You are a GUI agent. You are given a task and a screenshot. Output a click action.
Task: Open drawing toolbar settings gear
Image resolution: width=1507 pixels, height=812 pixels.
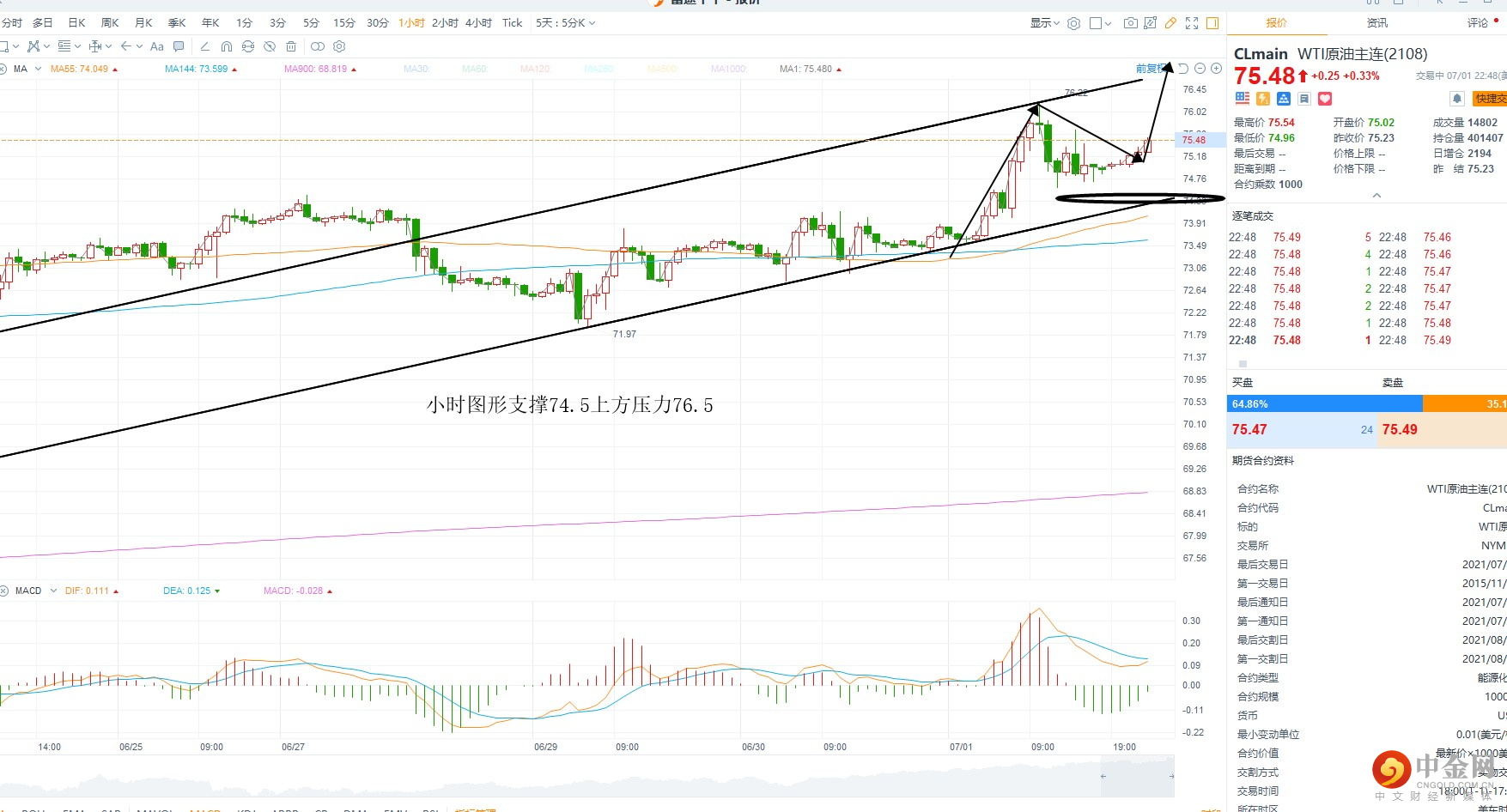(x=339, y=46)
